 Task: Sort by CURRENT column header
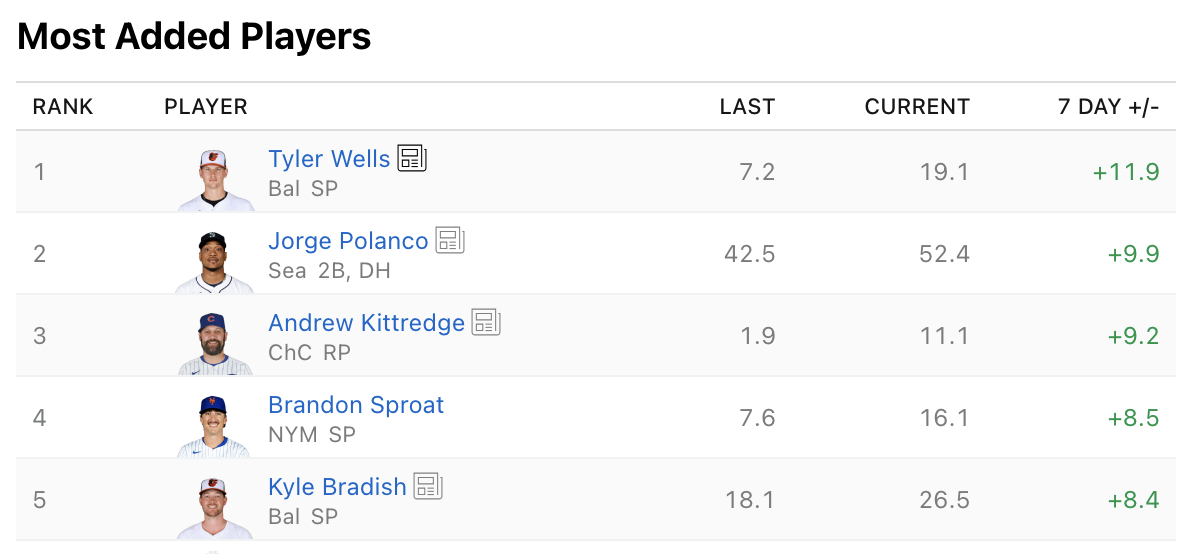pyautogui.click(x=917, y=107)
